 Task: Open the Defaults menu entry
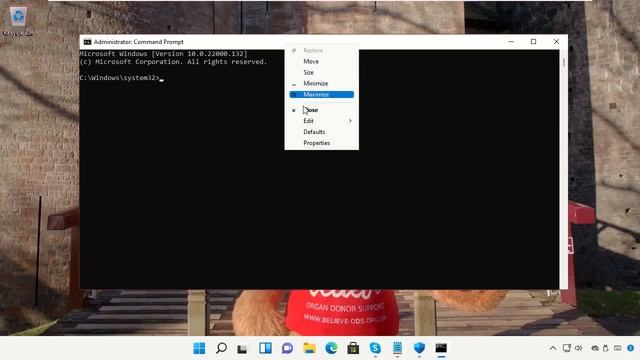tap(321, 132)
